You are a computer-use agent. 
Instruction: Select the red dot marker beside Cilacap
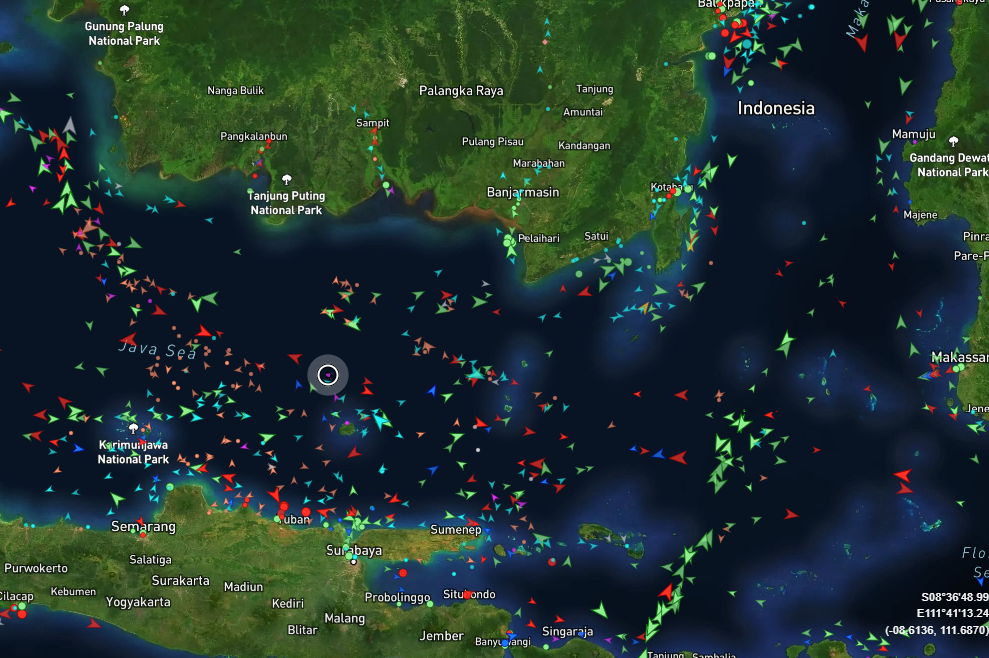point(21,613)
